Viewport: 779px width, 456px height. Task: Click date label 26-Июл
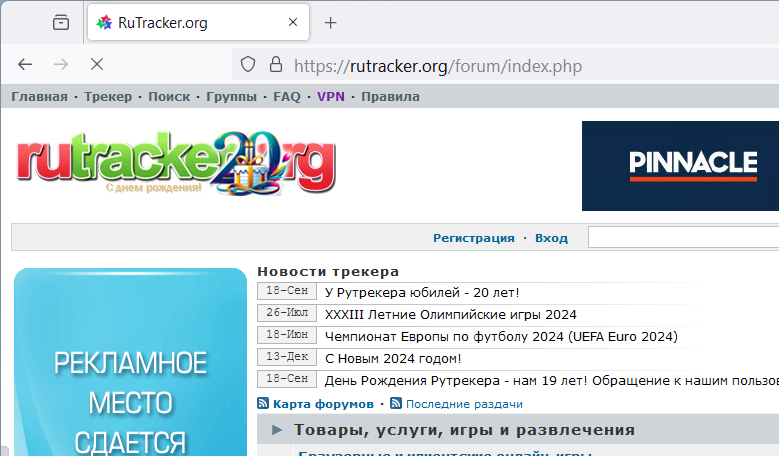[x=287, y=312]
